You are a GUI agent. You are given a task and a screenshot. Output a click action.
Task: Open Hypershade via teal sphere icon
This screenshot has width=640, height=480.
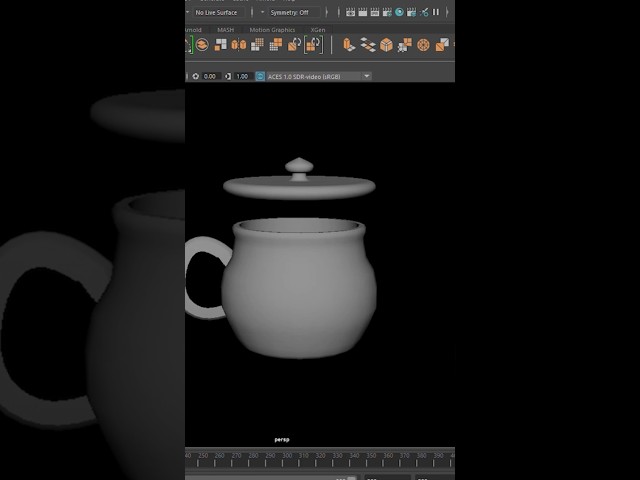(399, 12)
